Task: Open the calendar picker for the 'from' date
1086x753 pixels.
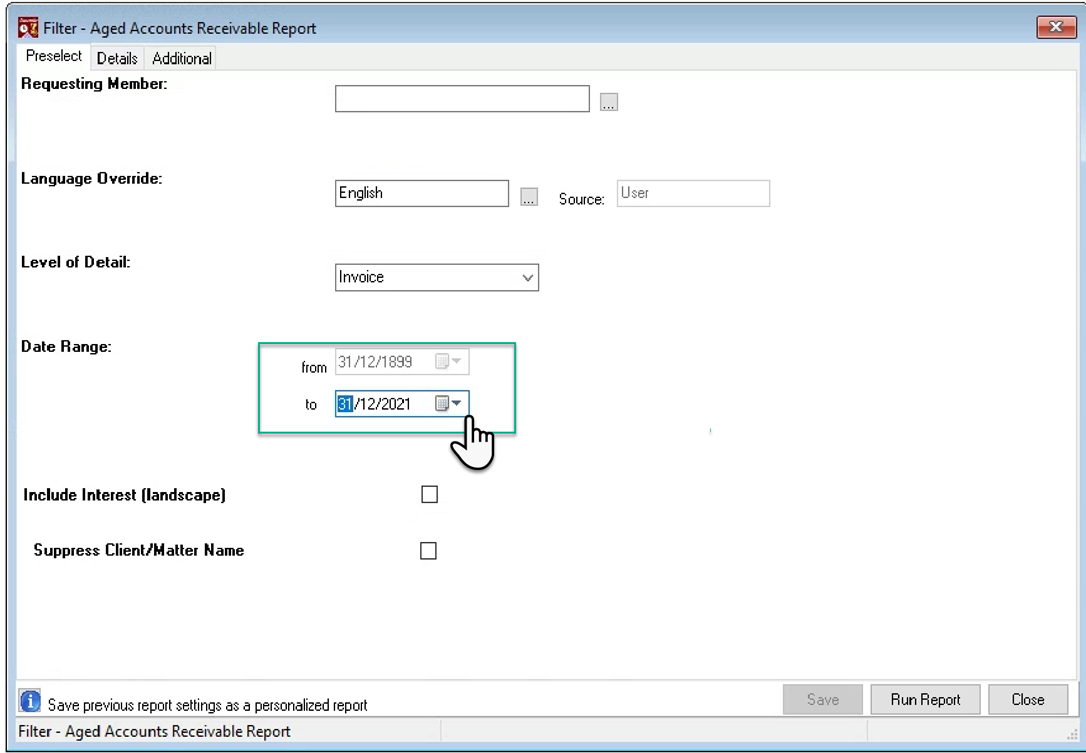Action: [449, 362]
